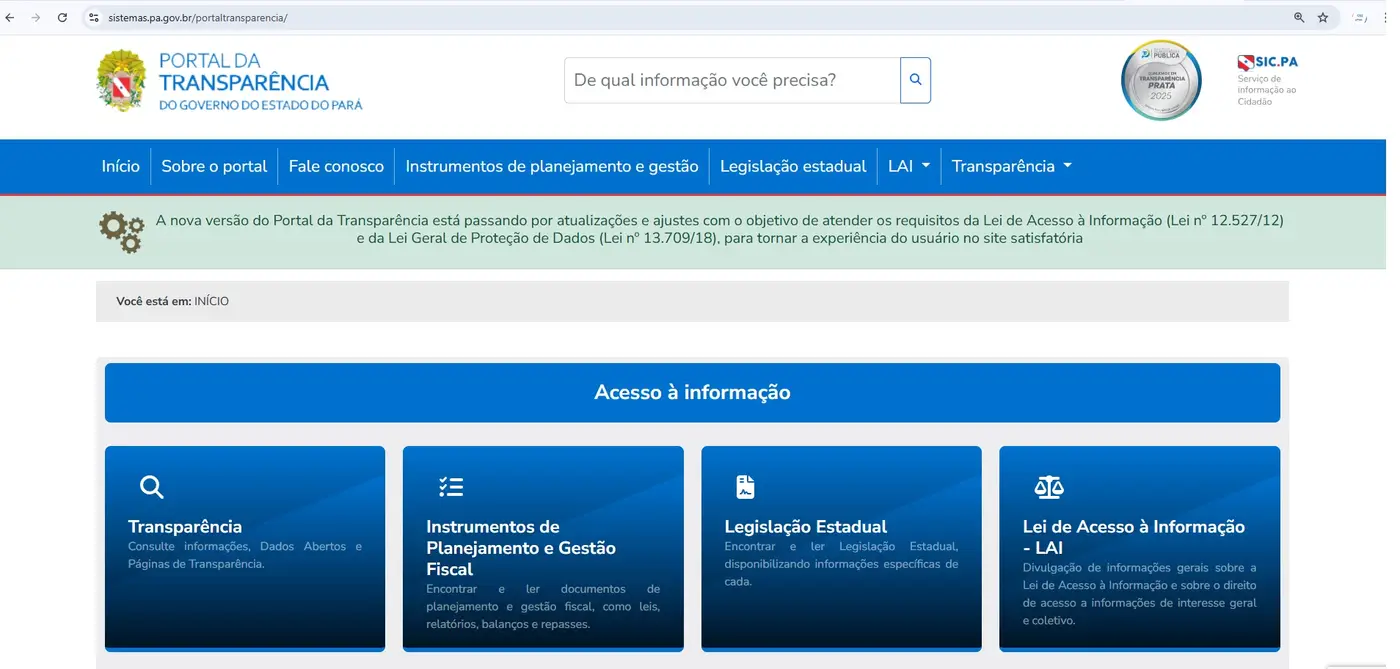The width and height of the screenshot is (1400, 669).
Task: Open the Transparência Prata 2025 seal
Action: (1160, 80)
